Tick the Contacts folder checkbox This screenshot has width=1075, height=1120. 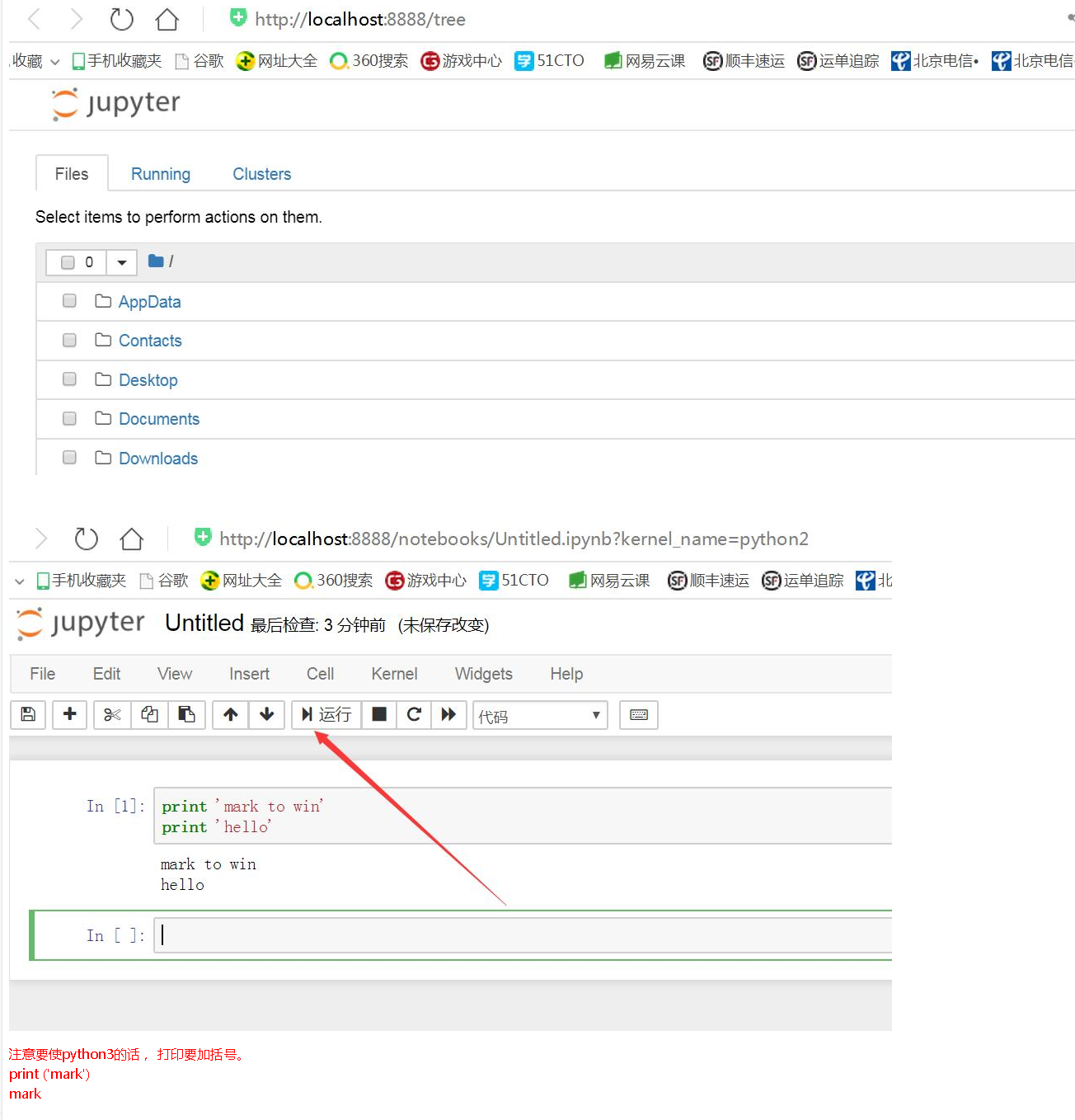point(69,340)
